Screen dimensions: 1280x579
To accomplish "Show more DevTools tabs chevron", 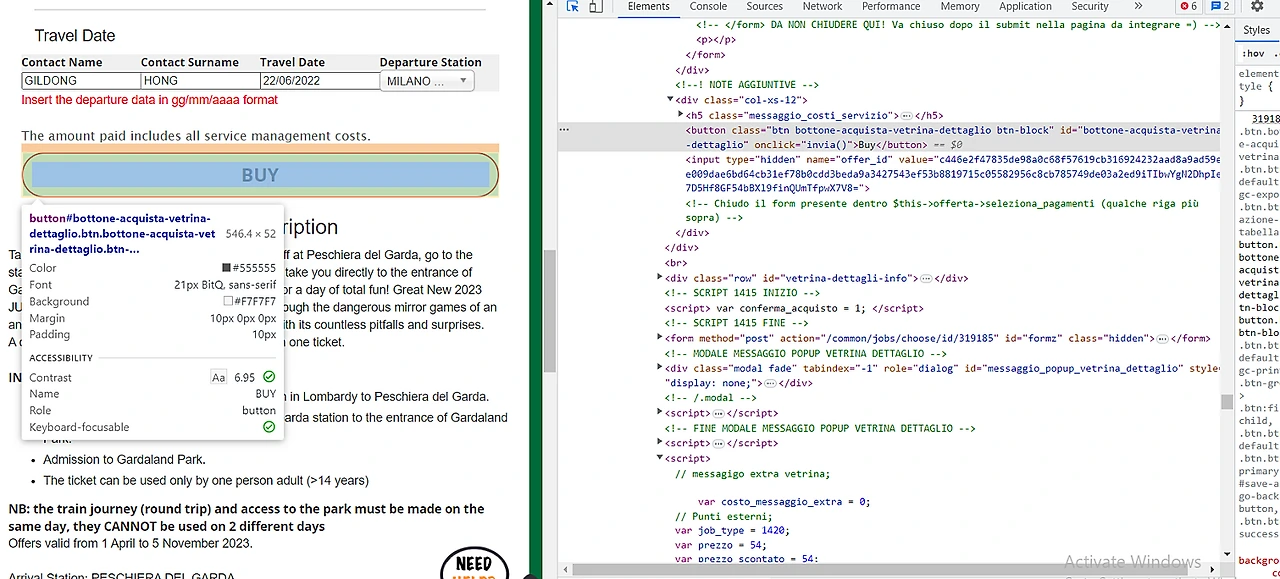I will pos(1138,6).
